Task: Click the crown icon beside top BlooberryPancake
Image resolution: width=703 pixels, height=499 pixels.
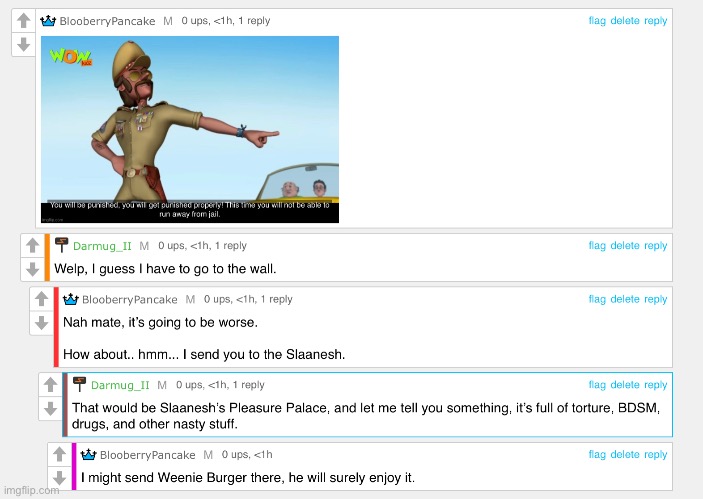Action: tap(48, 21)
